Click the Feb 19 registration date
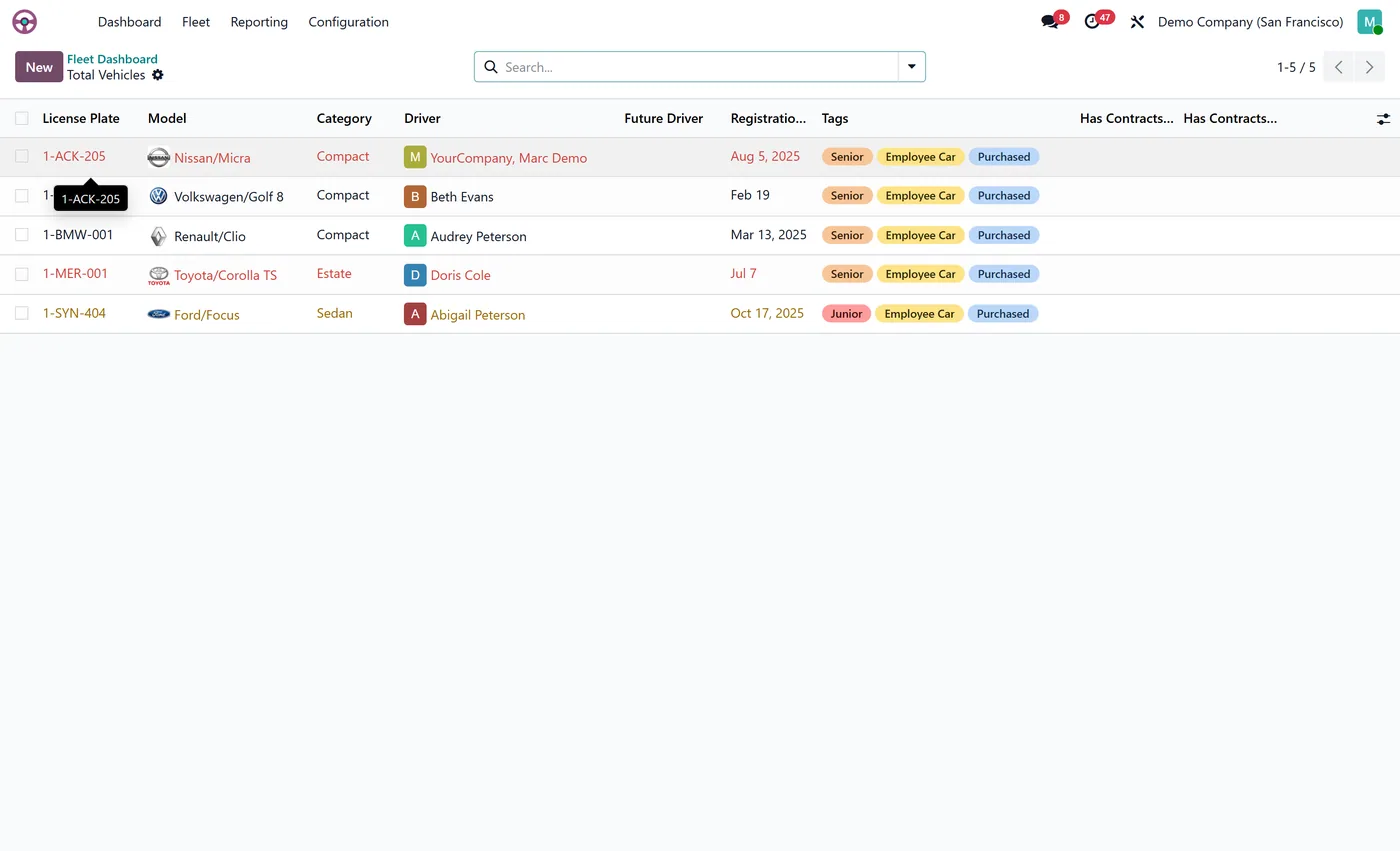This screenshot has height=851, width=1400. [750, 195]
